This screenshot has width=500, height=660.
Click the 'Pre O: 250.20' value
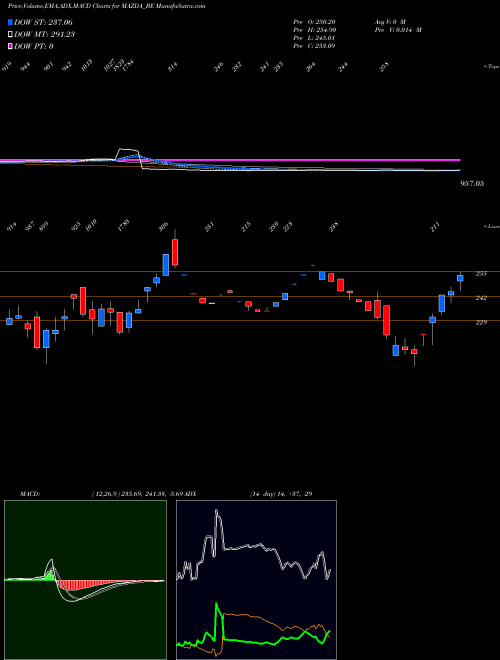[314, 21]
